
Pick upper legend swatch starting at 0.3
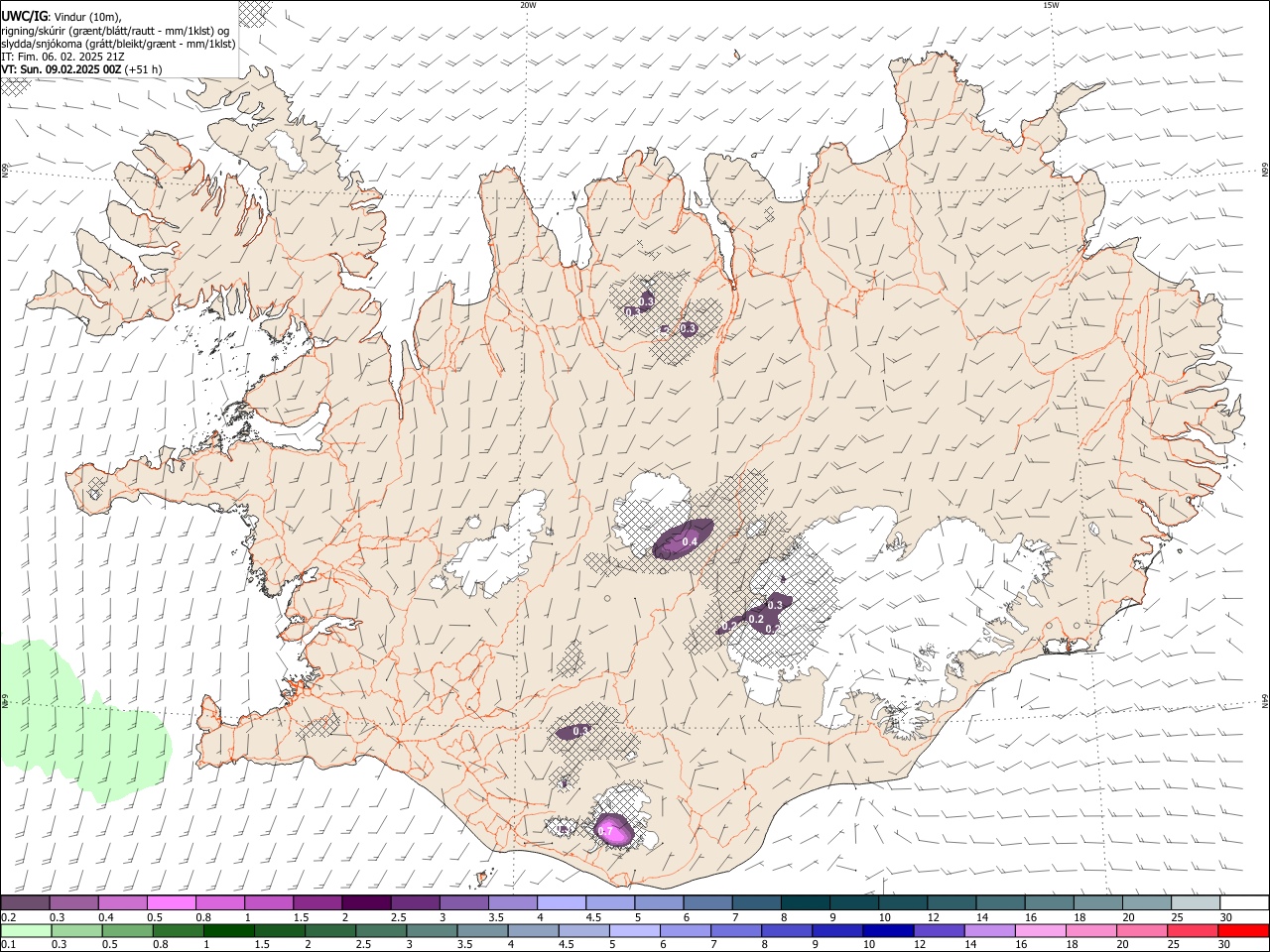pos(73,902)
